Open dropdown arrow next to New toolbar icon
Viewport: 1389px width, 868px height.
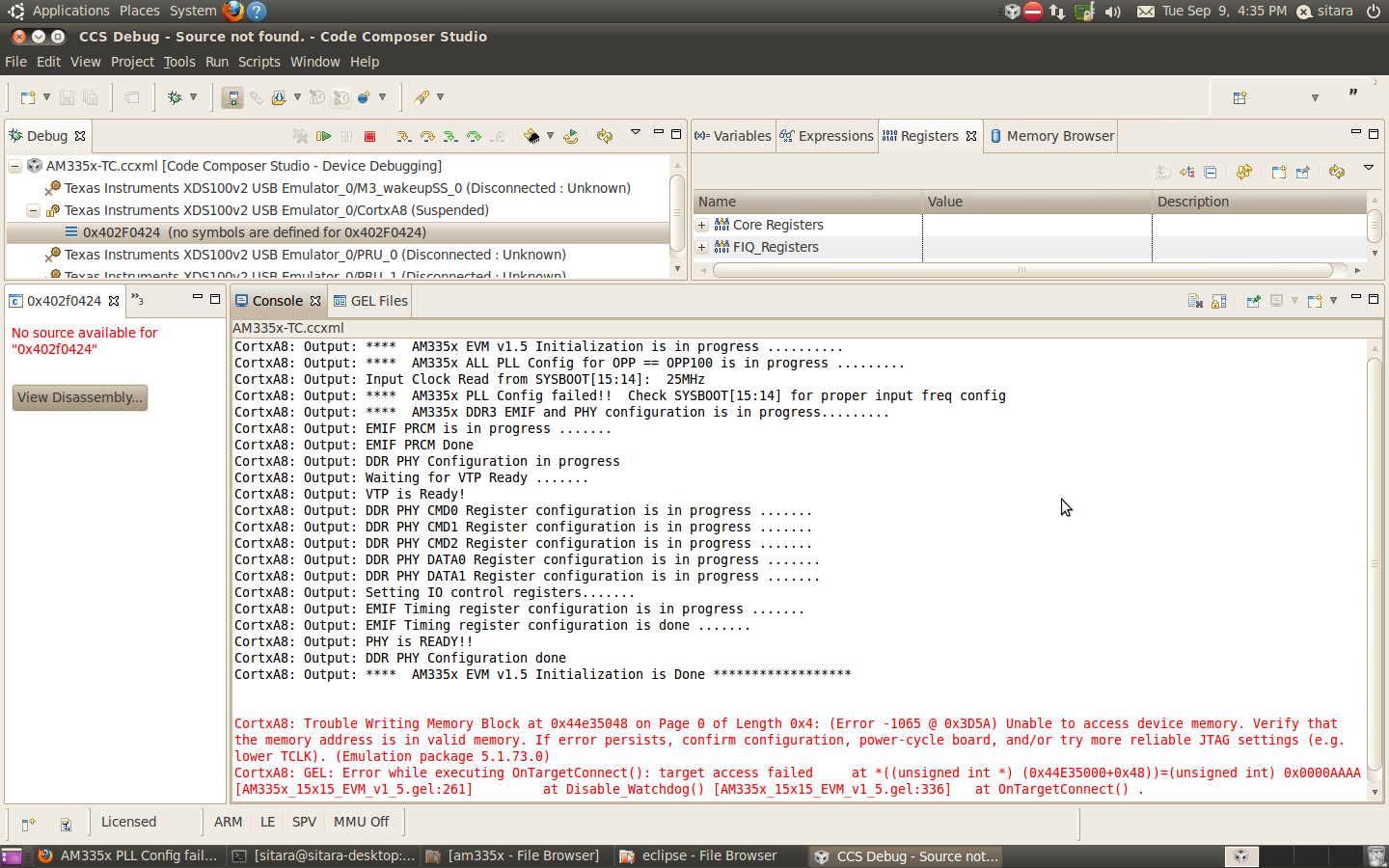click(46, 97)
